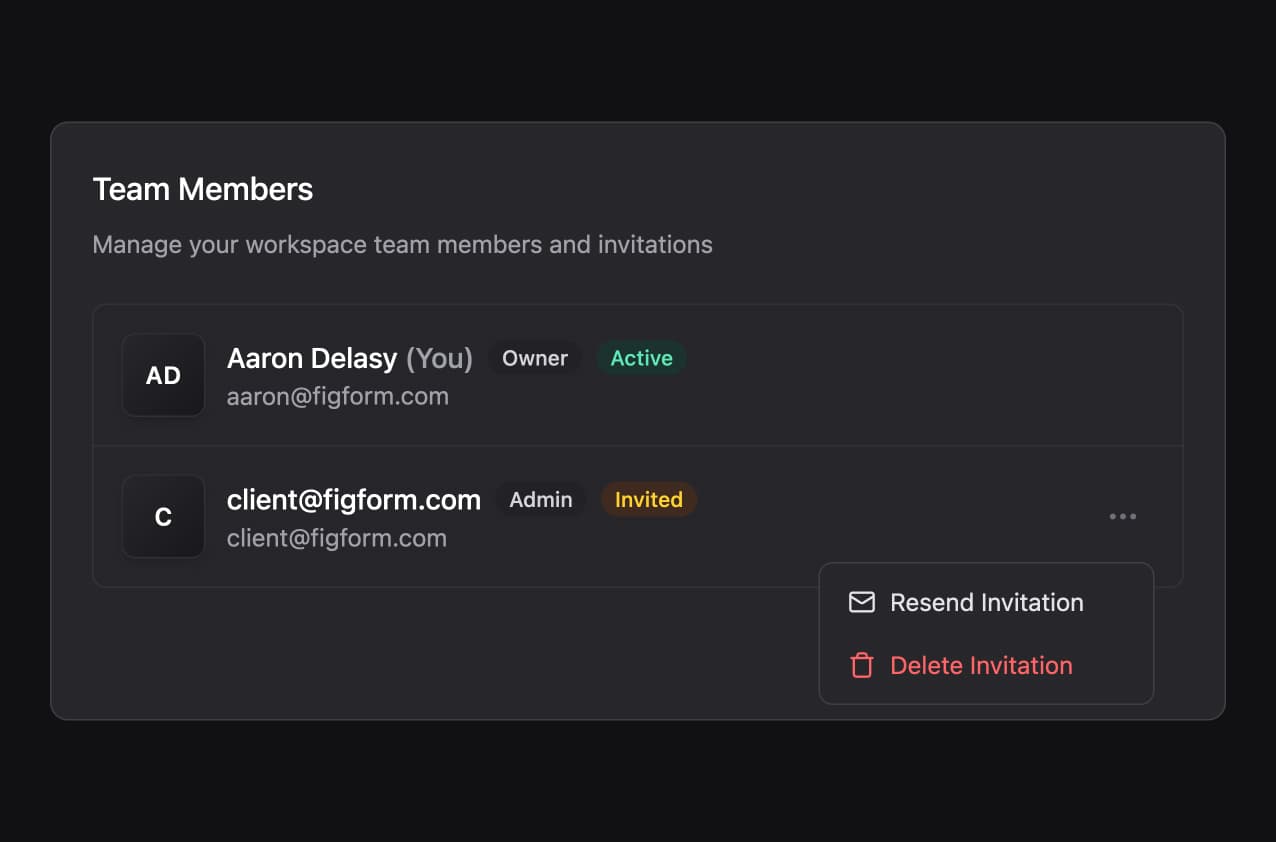Image resolution: width=1276 pixels, height=842 pixels.
Task: Click the C avatar for client@figform.com
Action: pyautogui.click(x=162, y=516)
